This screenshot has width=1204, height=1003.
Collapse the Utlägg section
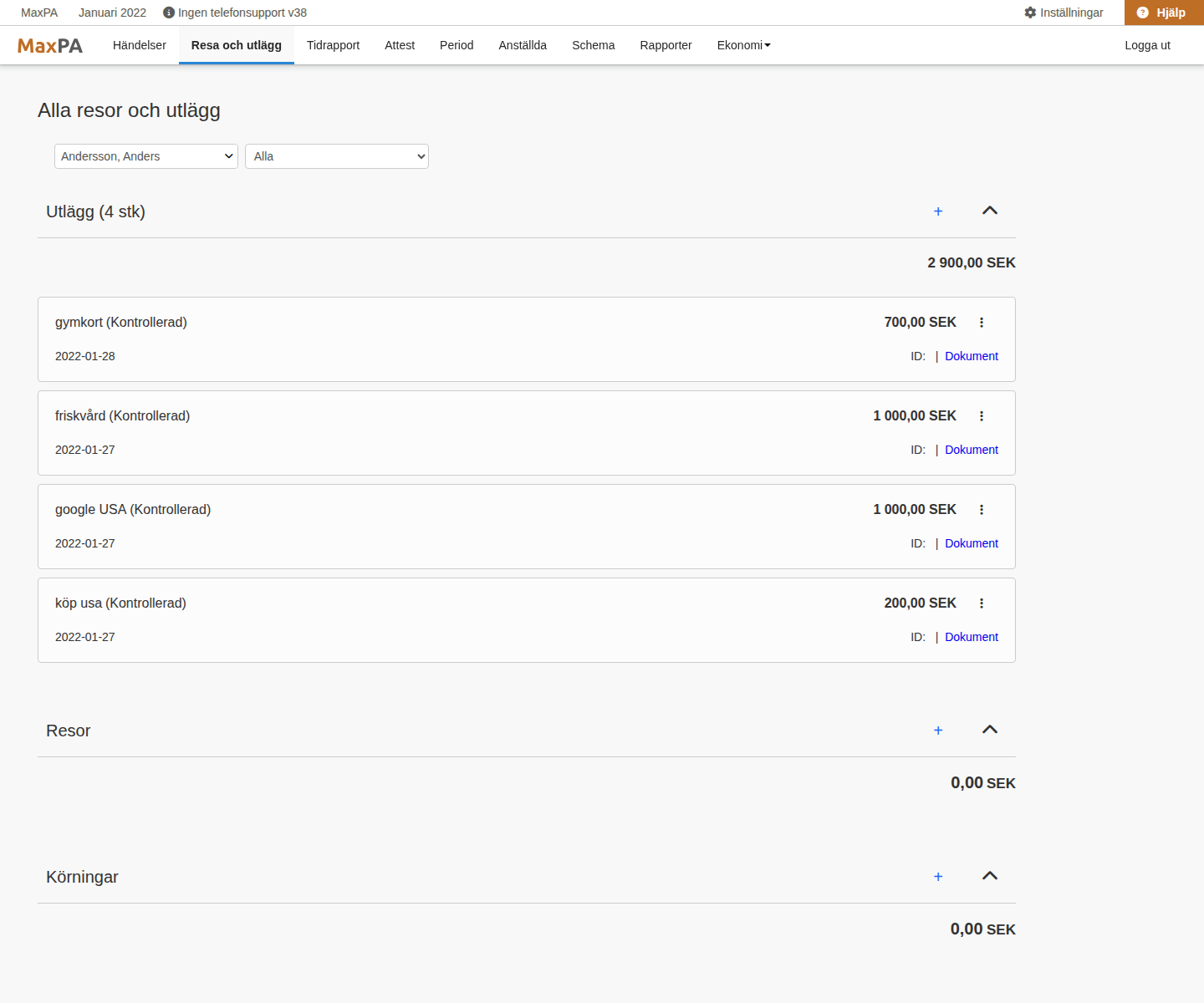click(x=990, y=211)
